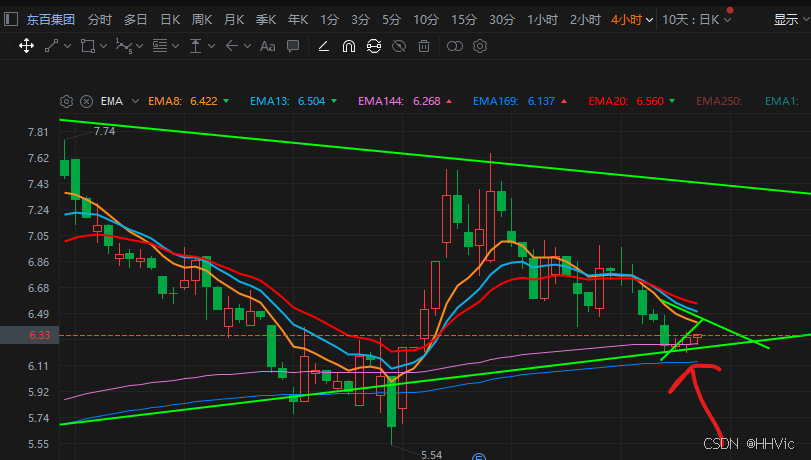Open EMA indicator settings gear

(x=66, y=101)
